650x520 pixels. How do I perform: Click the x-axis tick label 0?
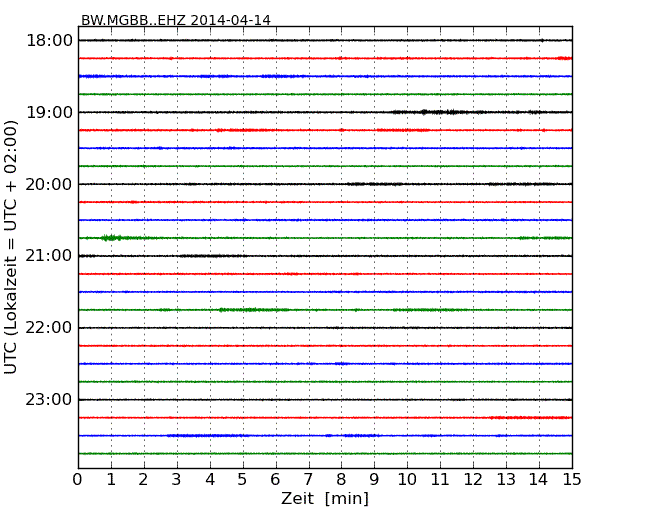point(78,480)
